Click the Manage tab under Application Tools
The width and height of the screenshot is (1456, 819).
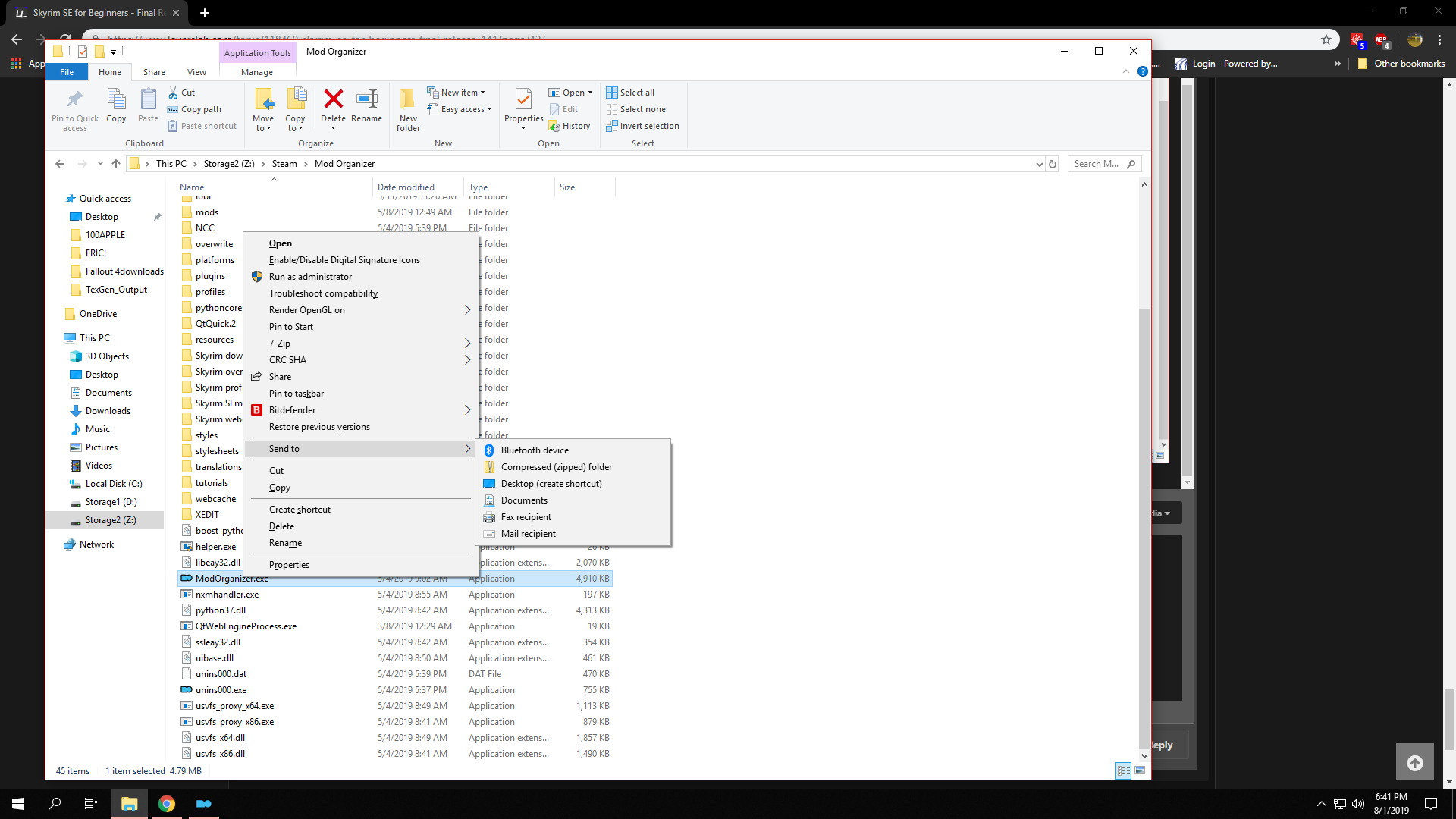pyautogui.click(x=257, y=72)
